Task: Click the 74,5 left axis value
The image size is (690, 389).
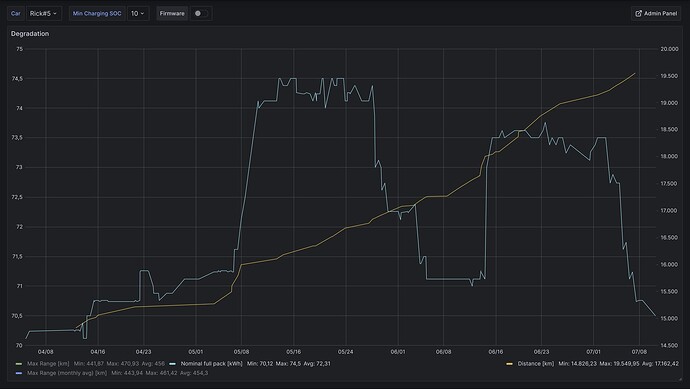Action: pyautogui.click(x=17, y=78)
